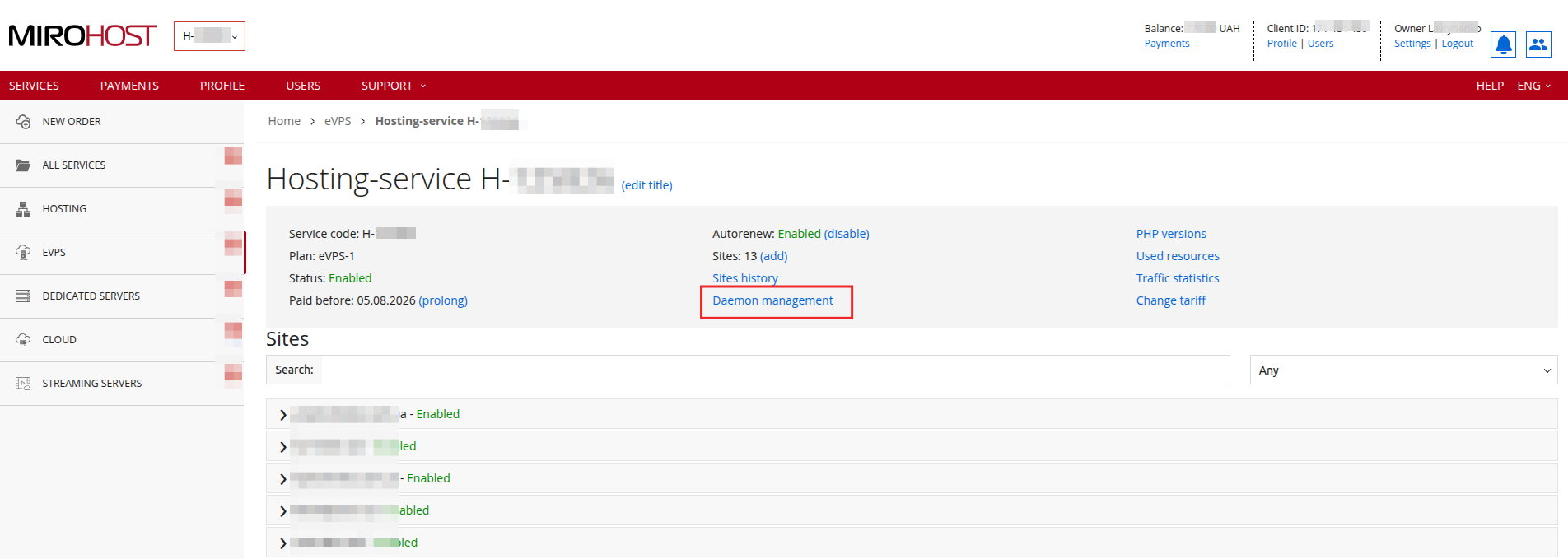Click the notification bell icon

coord(1503,44)
